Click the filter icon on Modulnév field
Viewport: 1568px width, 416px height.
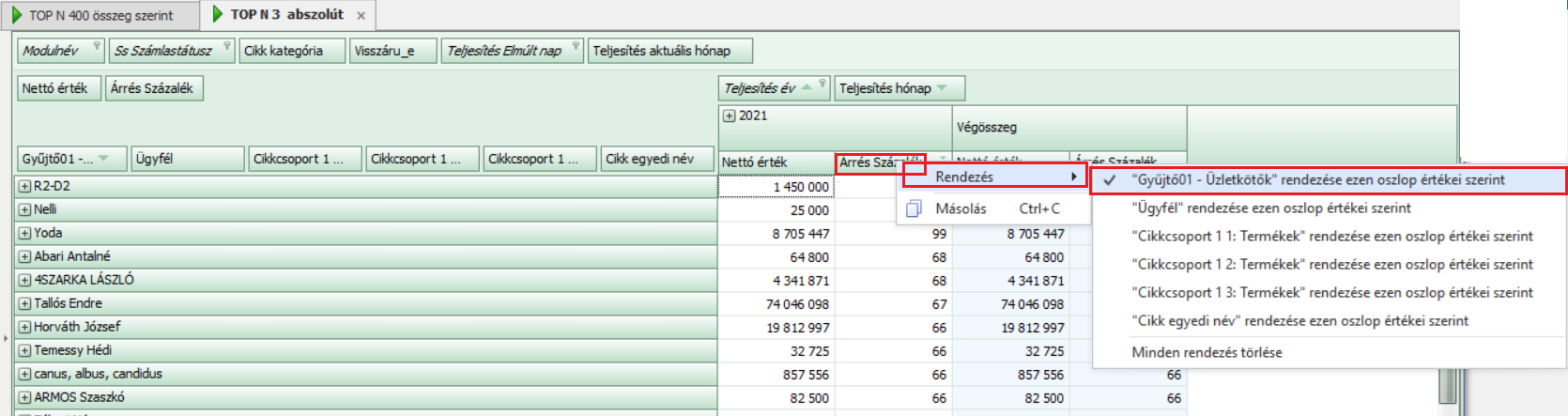click(x=96, y=46)
